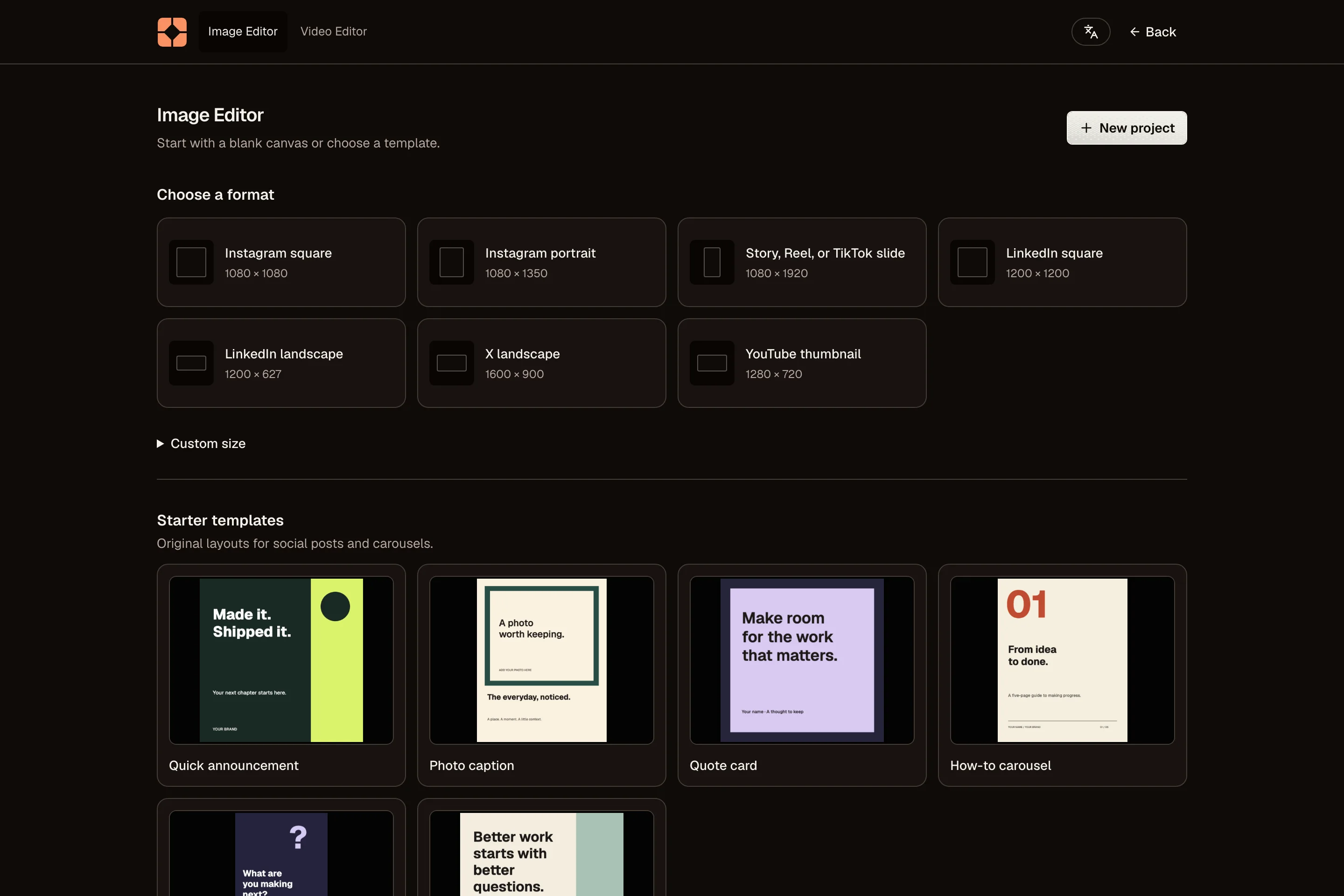
Task: Select the LinkedIn square 1200 × 1200 card
Action: pyautogui.click(x=1062, y=262)
